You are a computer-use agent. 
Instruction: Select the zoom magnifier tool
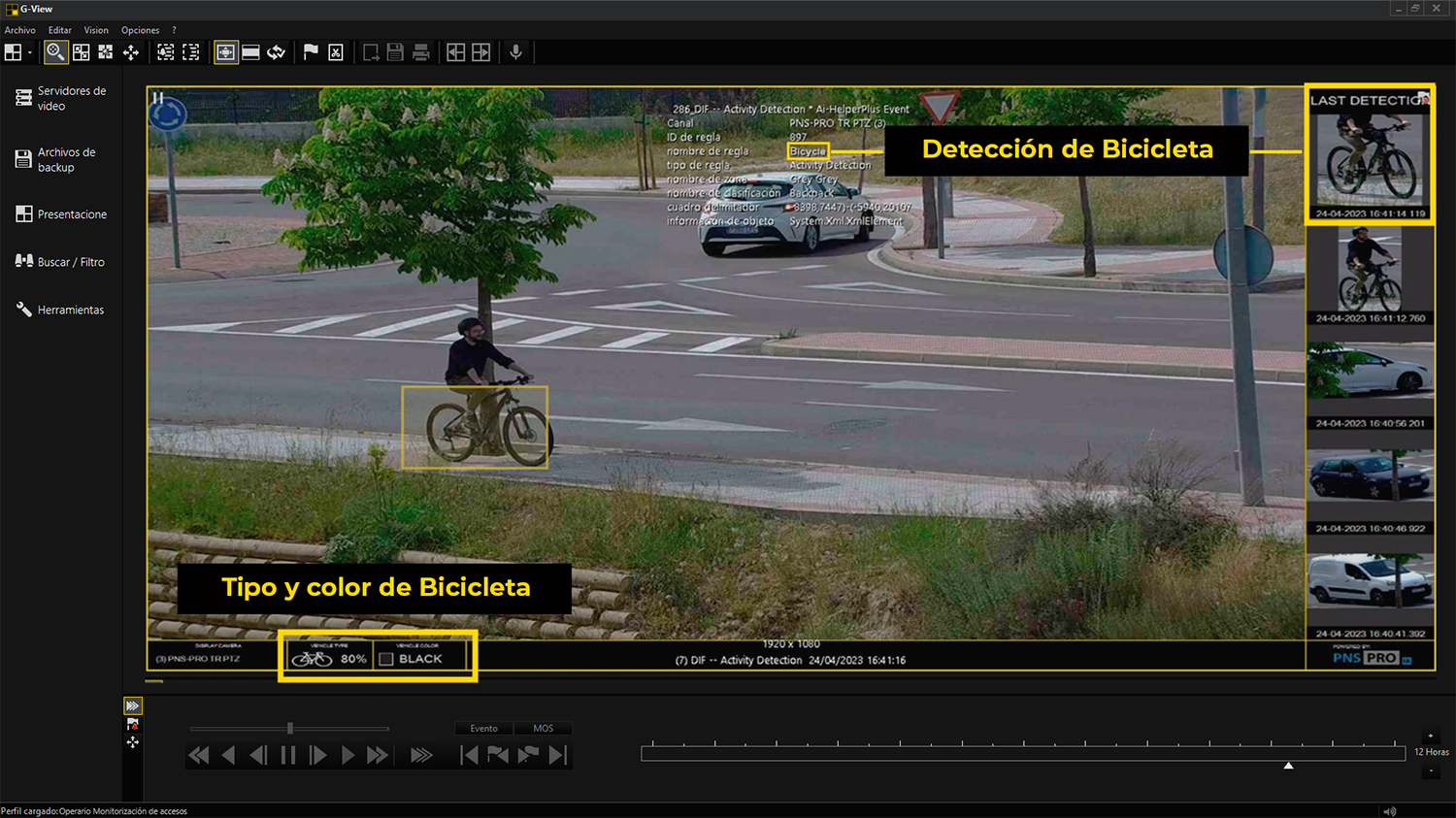coord(55,52)
